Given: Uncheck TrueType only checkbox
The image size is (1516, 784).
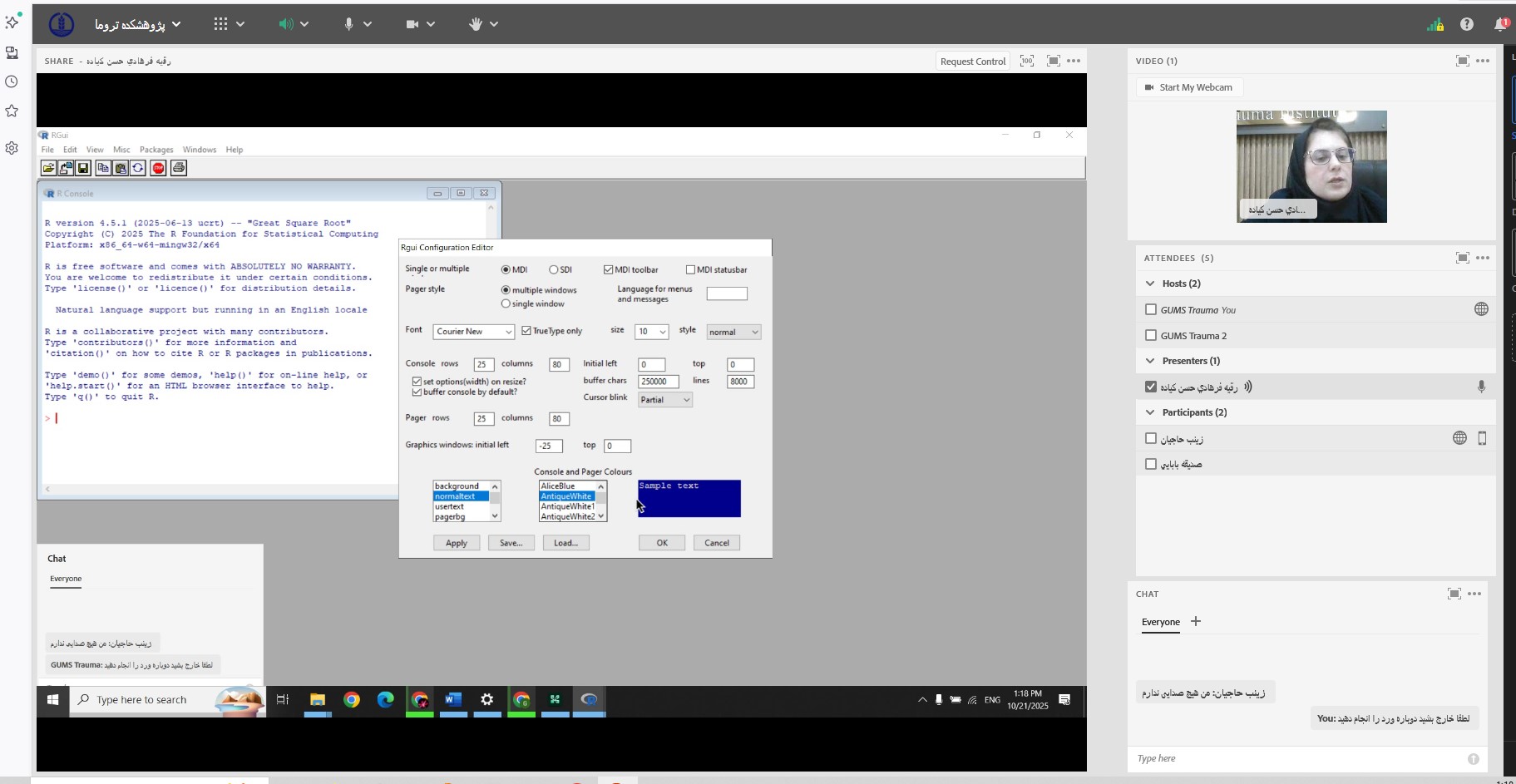Looking at the screenshot, I should [x=526, y=331].
